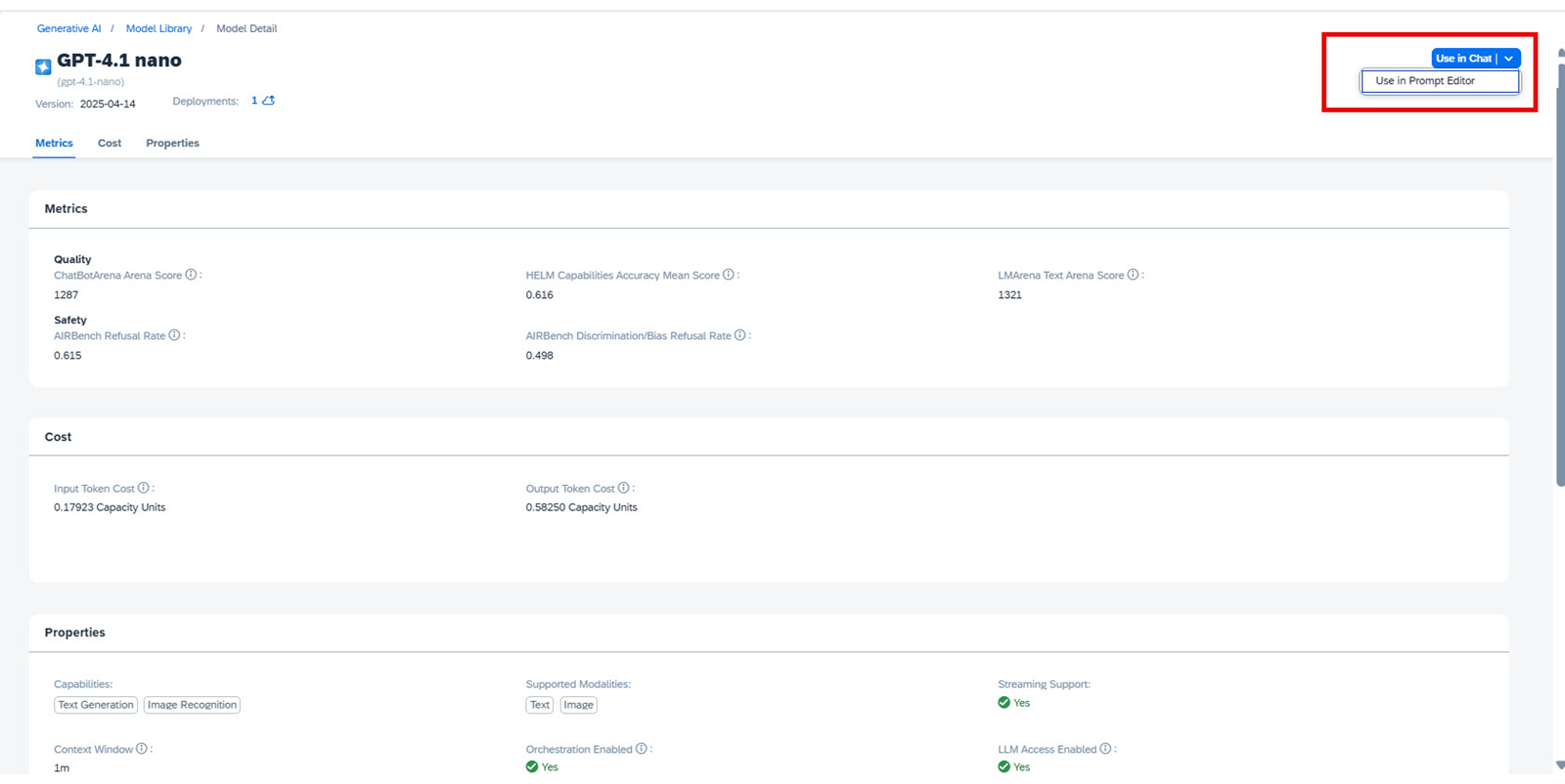This screenshot has height=784, width=1565.
Task: Click the 0.17923 Capacity Units value
Action: [110, 507]
